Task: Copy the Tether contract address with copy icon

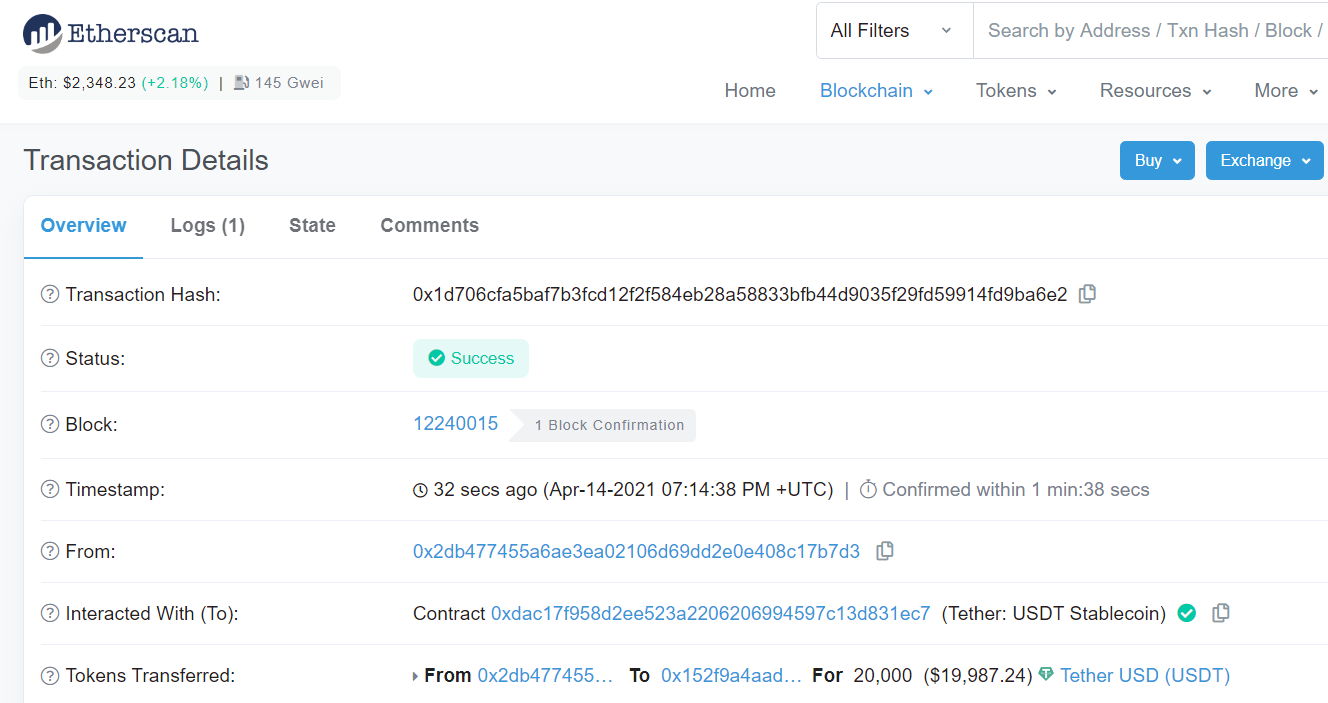Action: (1220, 613)
